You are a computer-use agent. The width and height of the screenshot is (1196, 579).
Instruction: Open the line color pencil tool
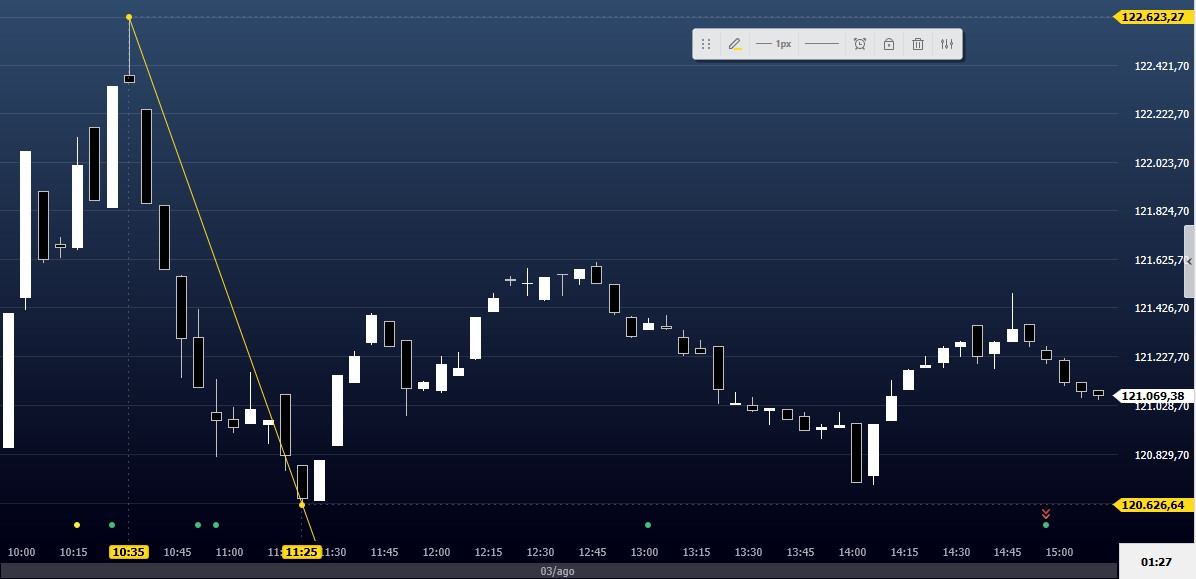[x=735, y=44]
